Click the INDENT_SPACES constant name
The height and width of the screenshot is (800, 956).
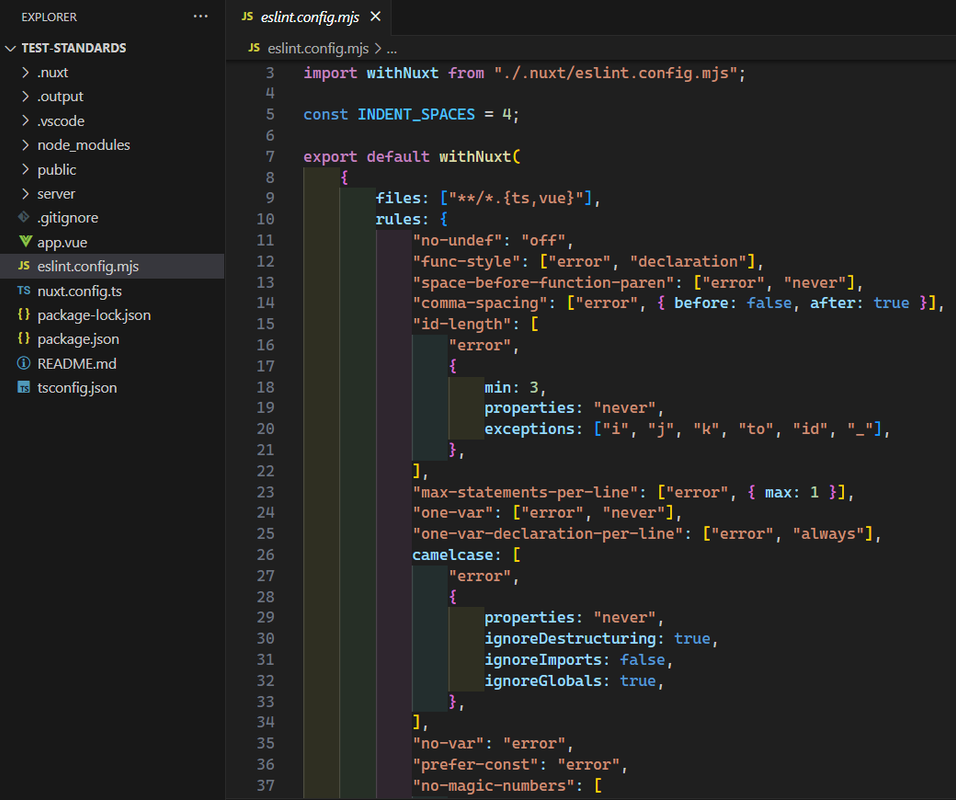pos(416,115)
